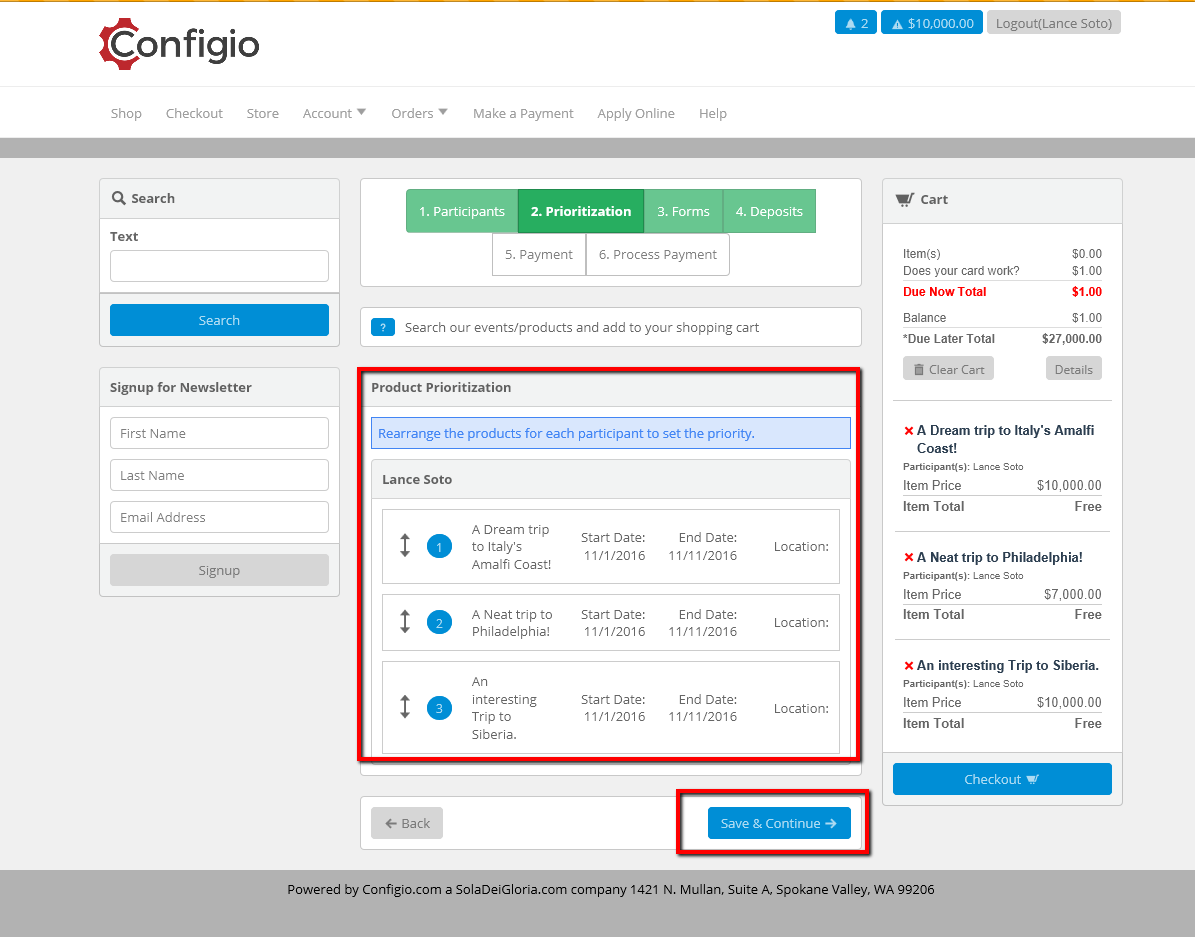Click reorder arrow for Siberia trip
This screenshot has width=1195, height=937.
click(405, 708)
